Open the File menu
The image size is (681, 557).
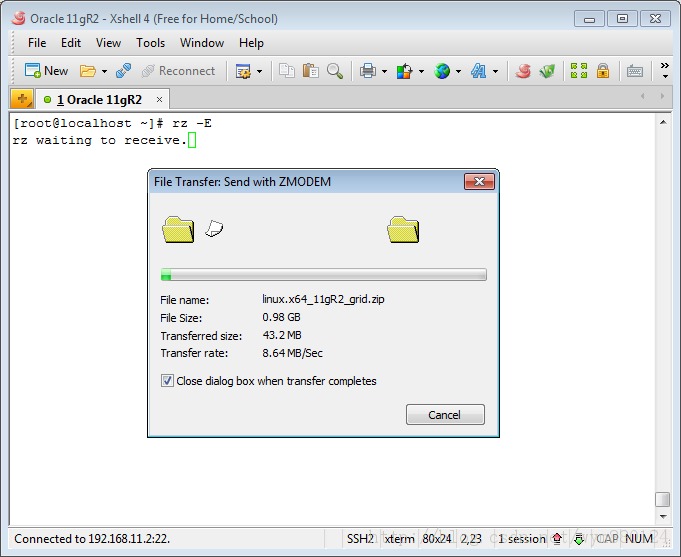point(37,43)
